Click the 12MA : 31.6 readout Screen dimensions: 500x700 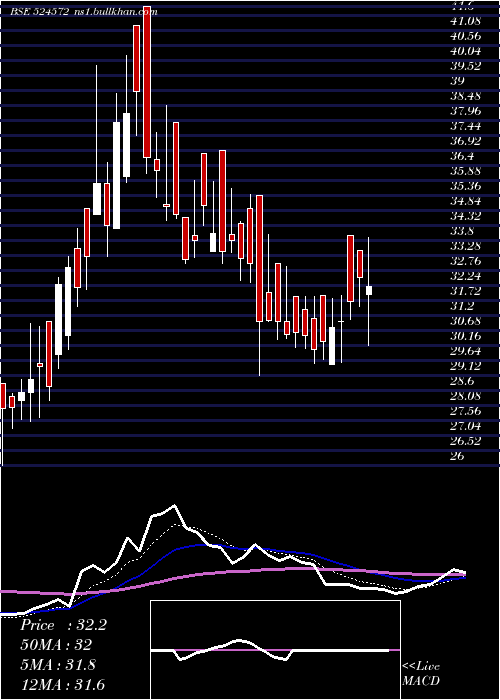(x=62, y=684)
